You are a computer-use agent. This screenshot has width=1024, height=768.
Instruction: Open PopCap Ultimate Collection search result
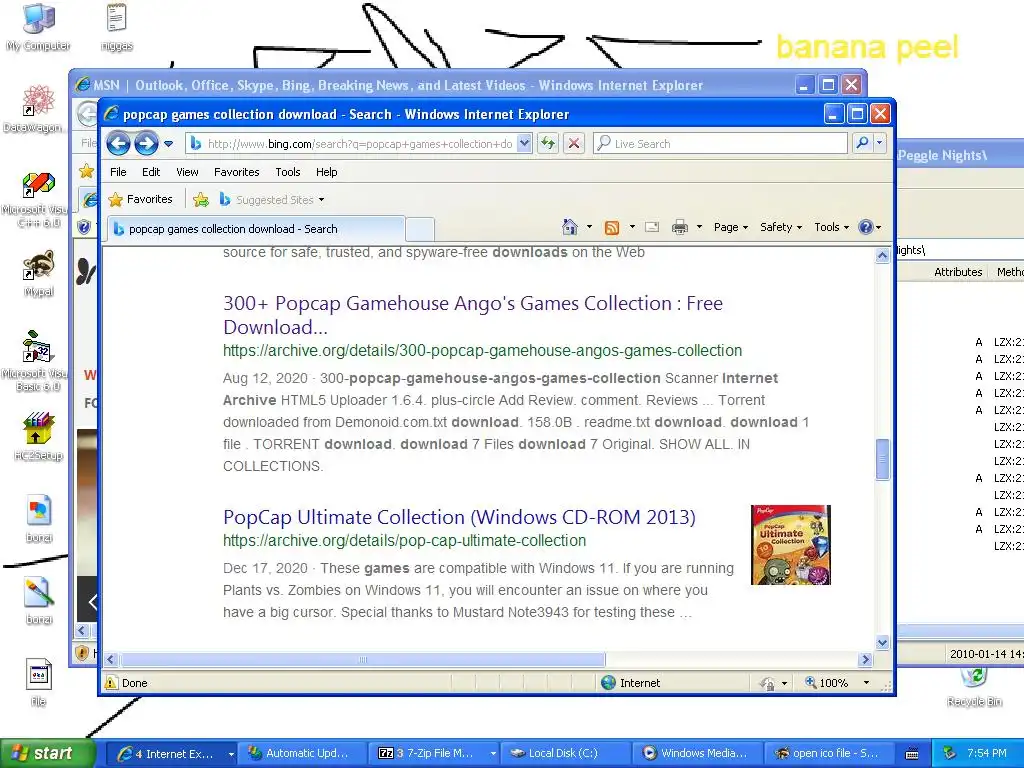[459, 517]
